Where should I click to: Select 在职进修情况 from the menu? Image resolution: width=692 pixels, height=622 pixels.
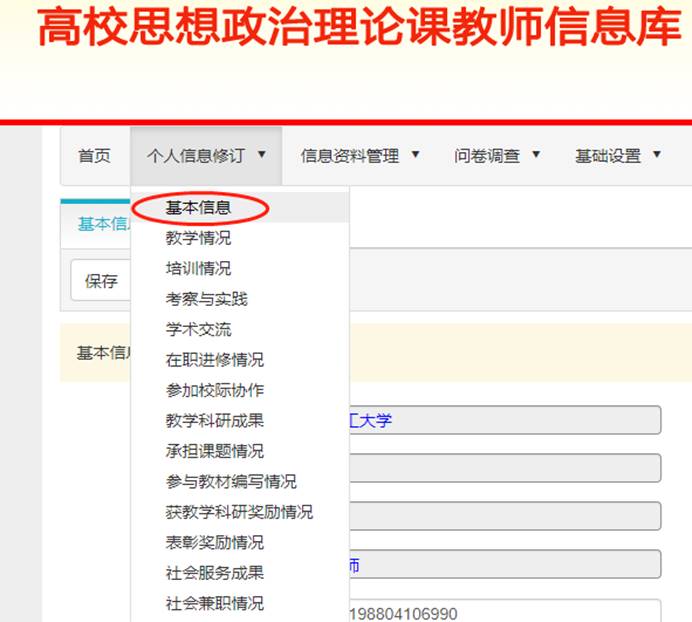pos(214,360)
